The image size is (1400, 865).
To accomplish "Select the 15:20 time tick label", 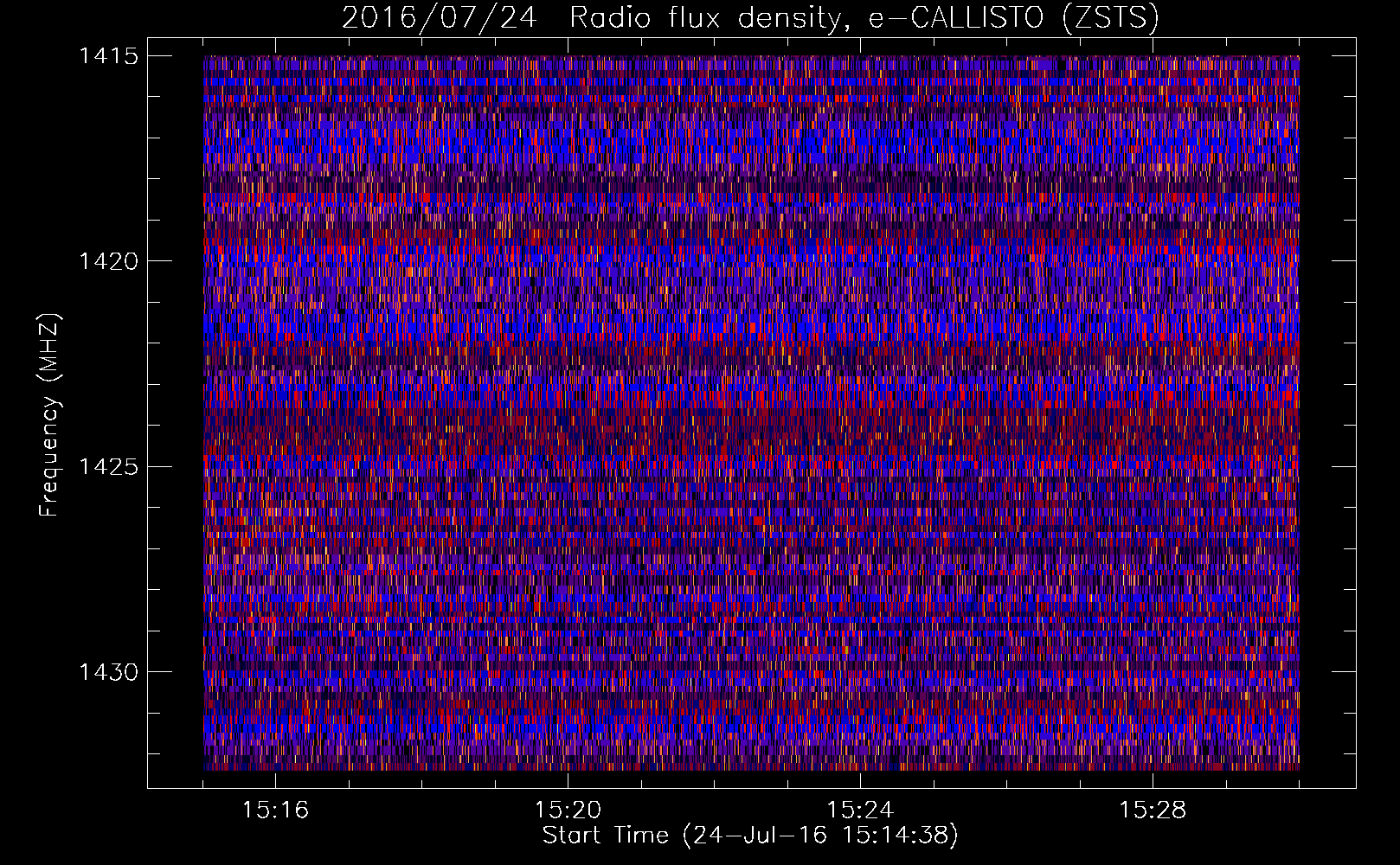I will 568,811.
